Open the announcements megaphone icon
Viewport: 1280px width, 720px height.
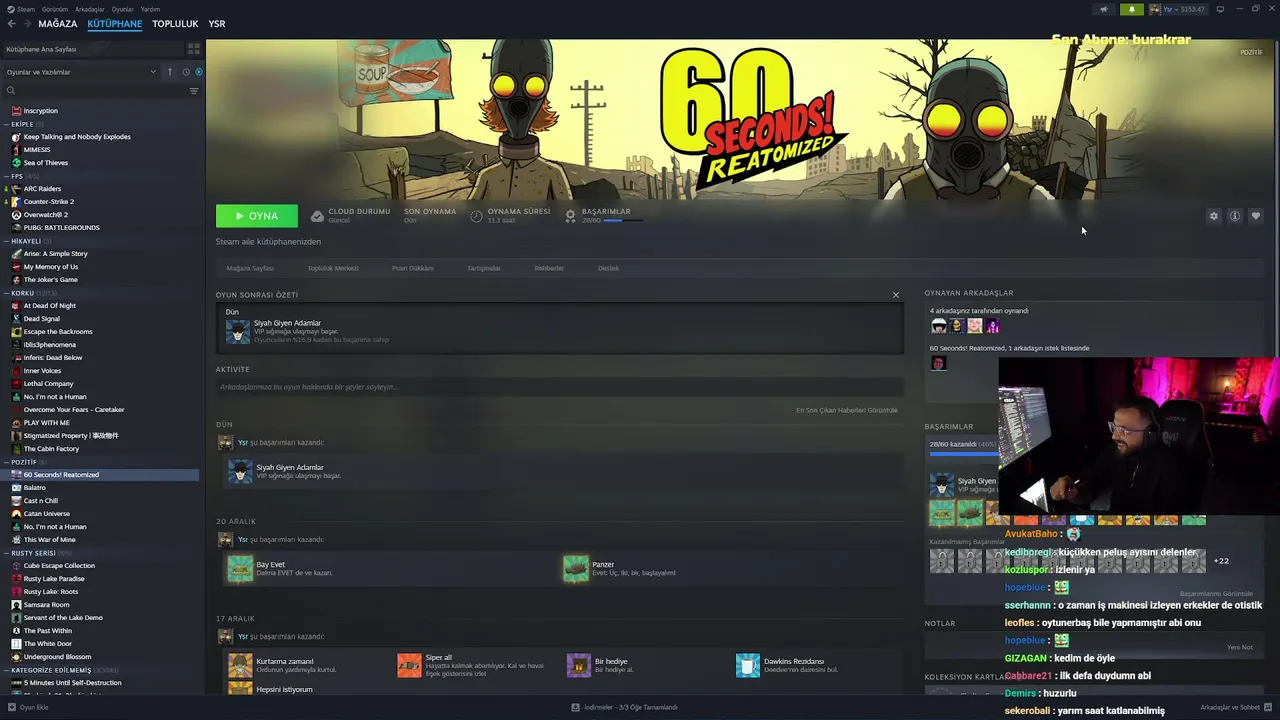click(x=1104, y=9)
